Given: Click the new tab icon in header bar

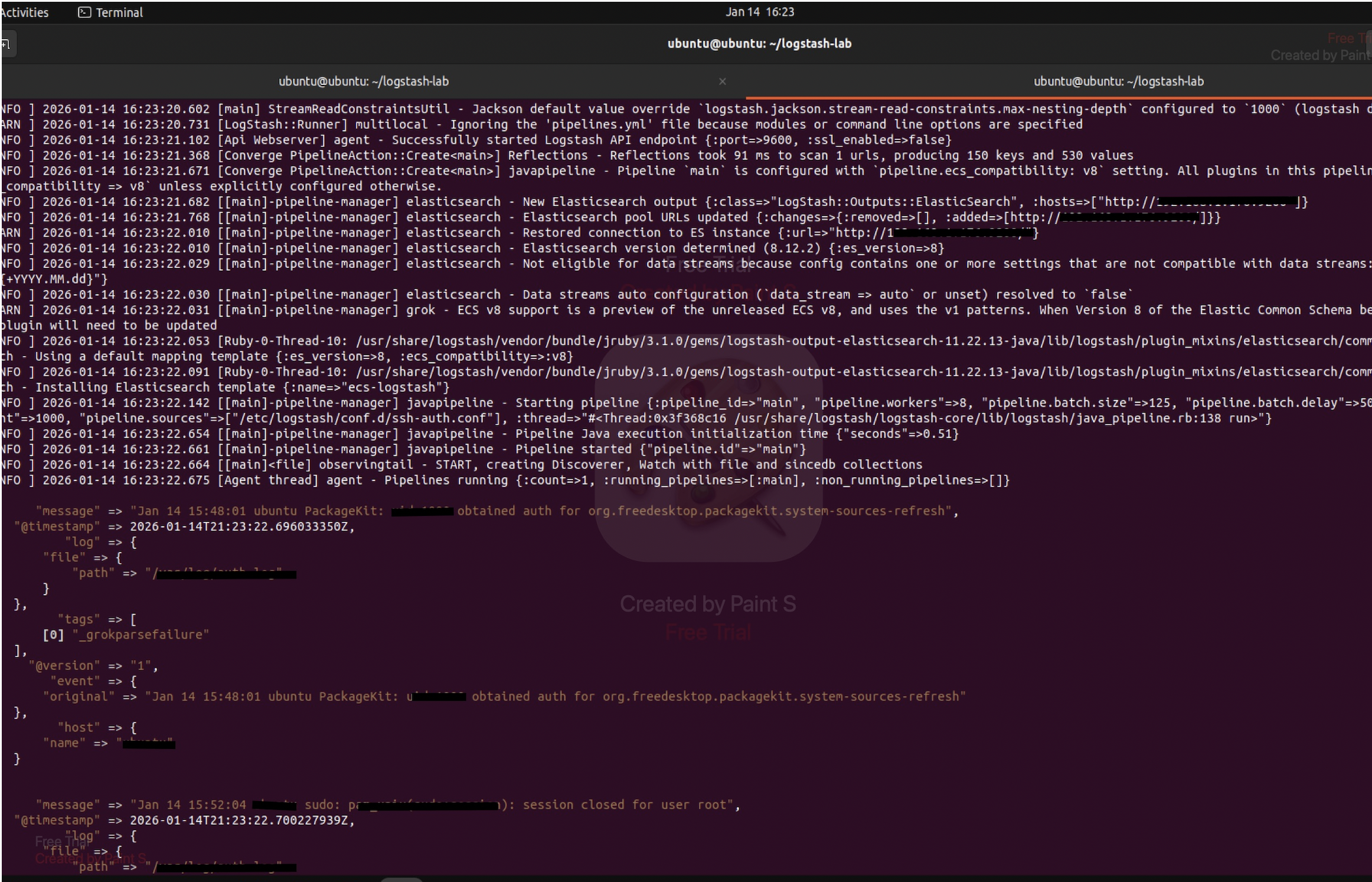Looking at the screenshot, I should (6, 44).
